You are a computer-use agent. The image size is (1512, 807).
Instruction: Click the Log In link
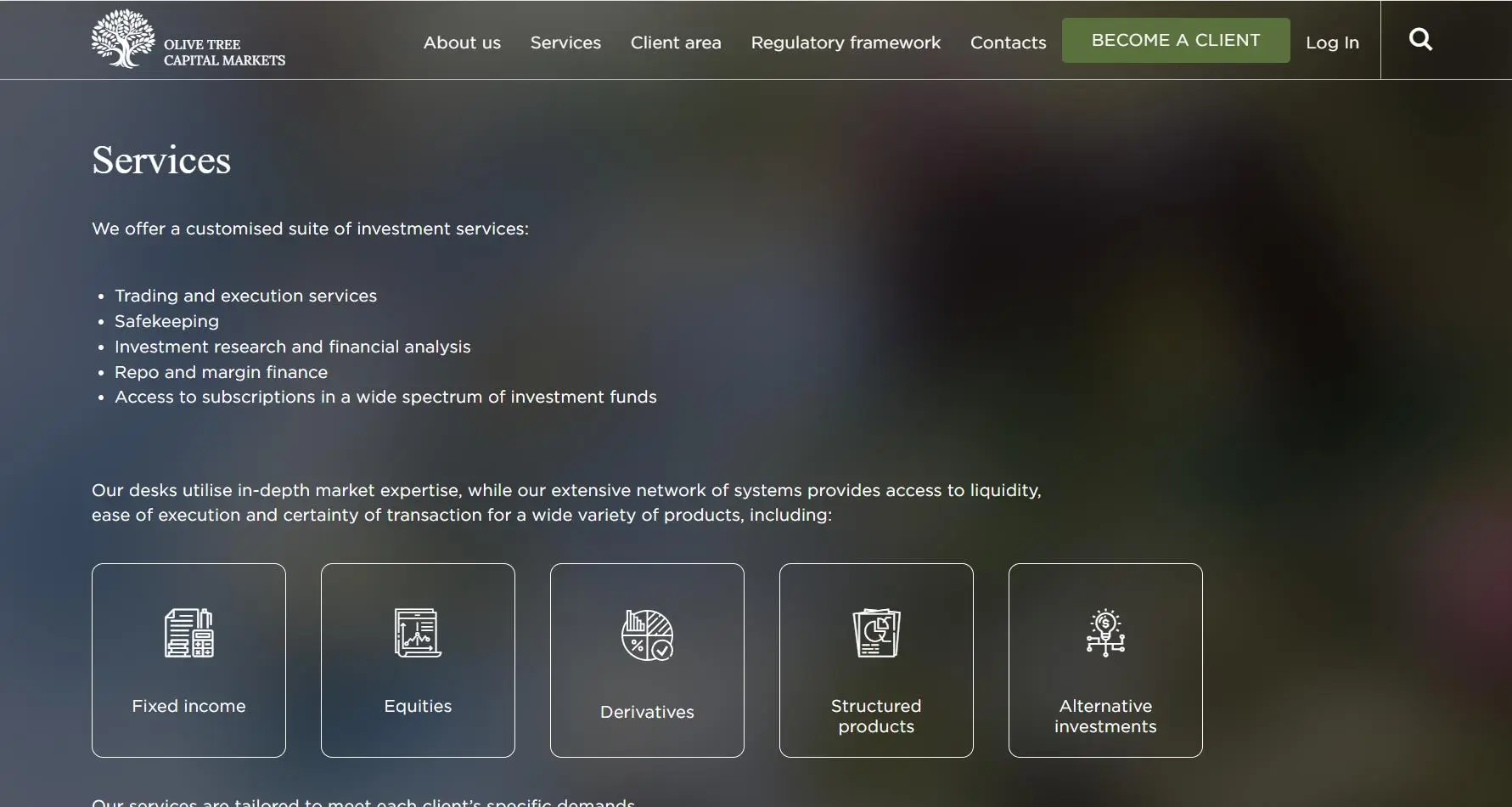[x=1332, y=42]
